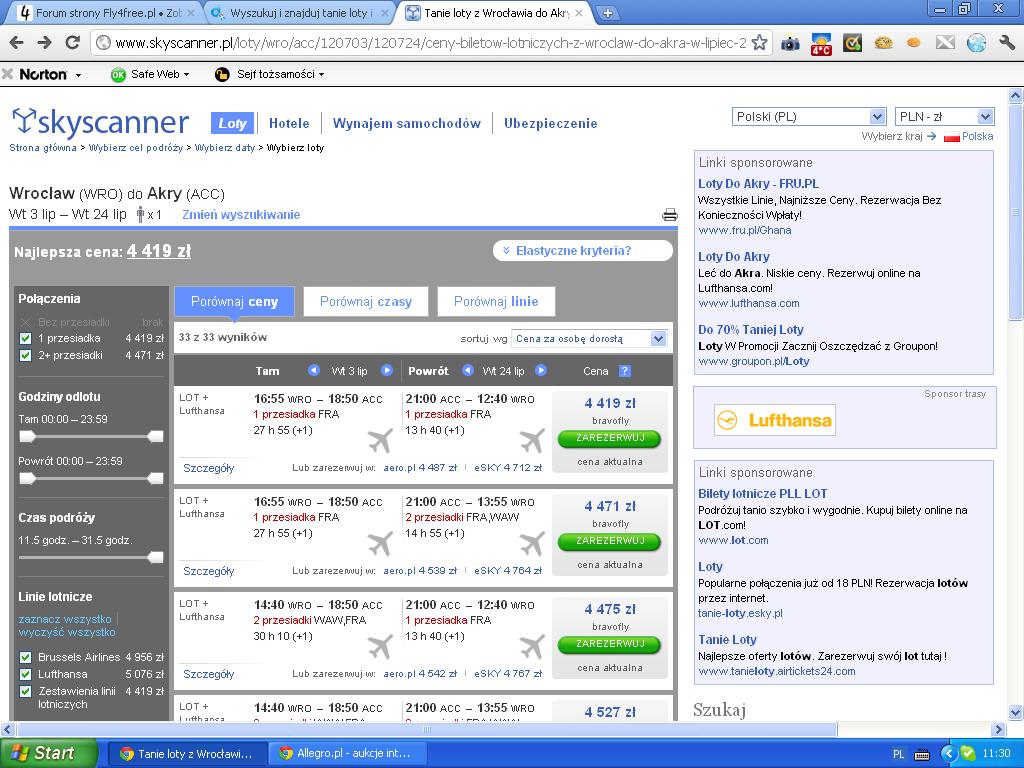
Task: Click the eSKY 4 712 zł link
Action: (x=507, y=468)
